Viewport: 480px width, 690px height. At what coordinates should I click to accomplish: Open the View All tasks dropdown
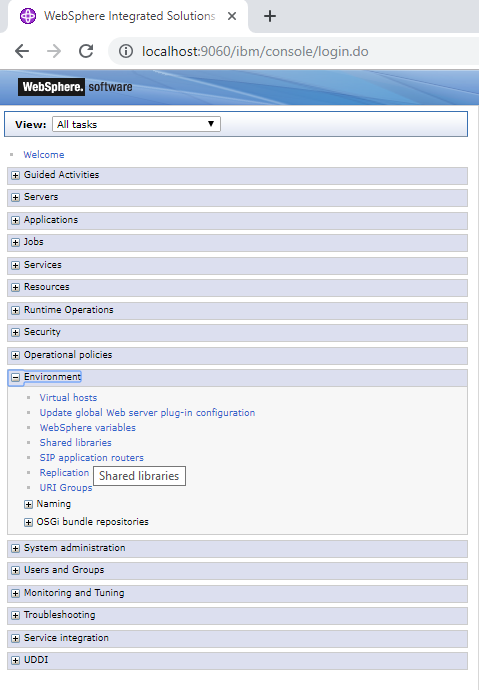136,124
